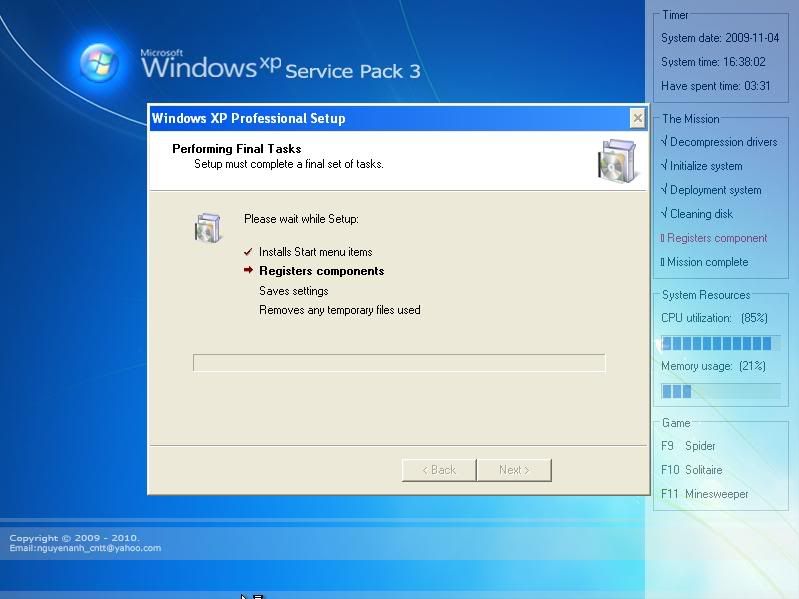Click the Back button
The height and width of the screenshot is (599, 799).
click(439, 470)
